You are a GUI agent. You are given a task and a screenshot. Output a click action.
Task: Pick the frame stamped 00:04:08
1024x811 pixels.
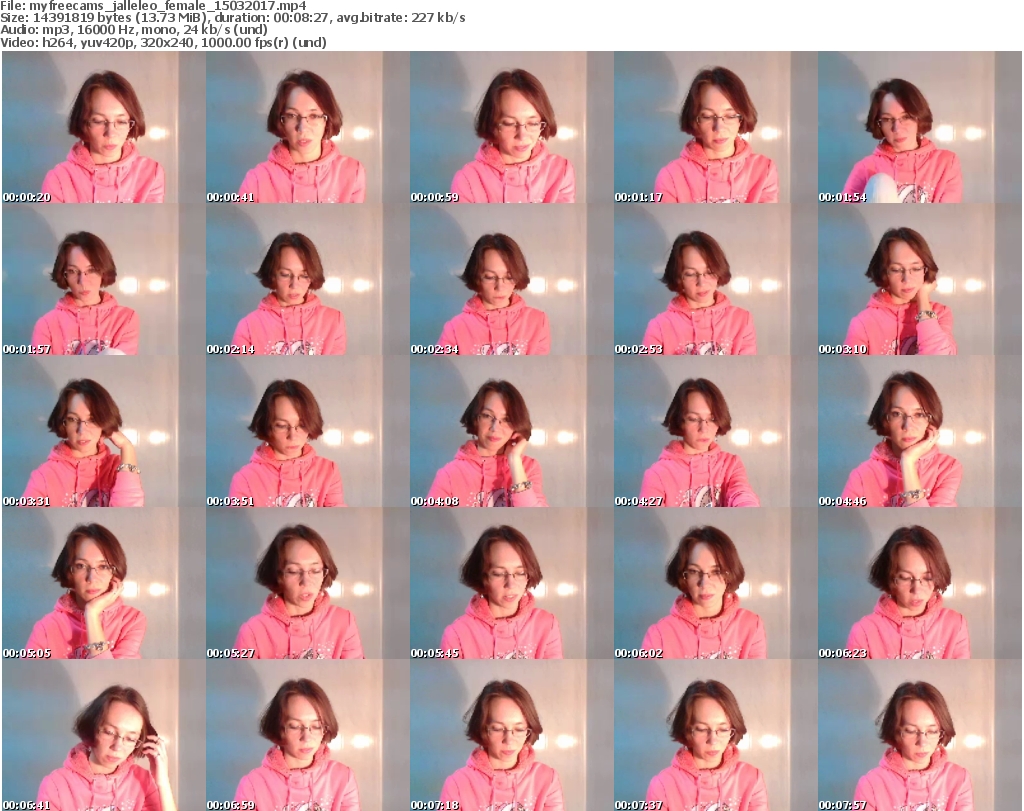511,432
